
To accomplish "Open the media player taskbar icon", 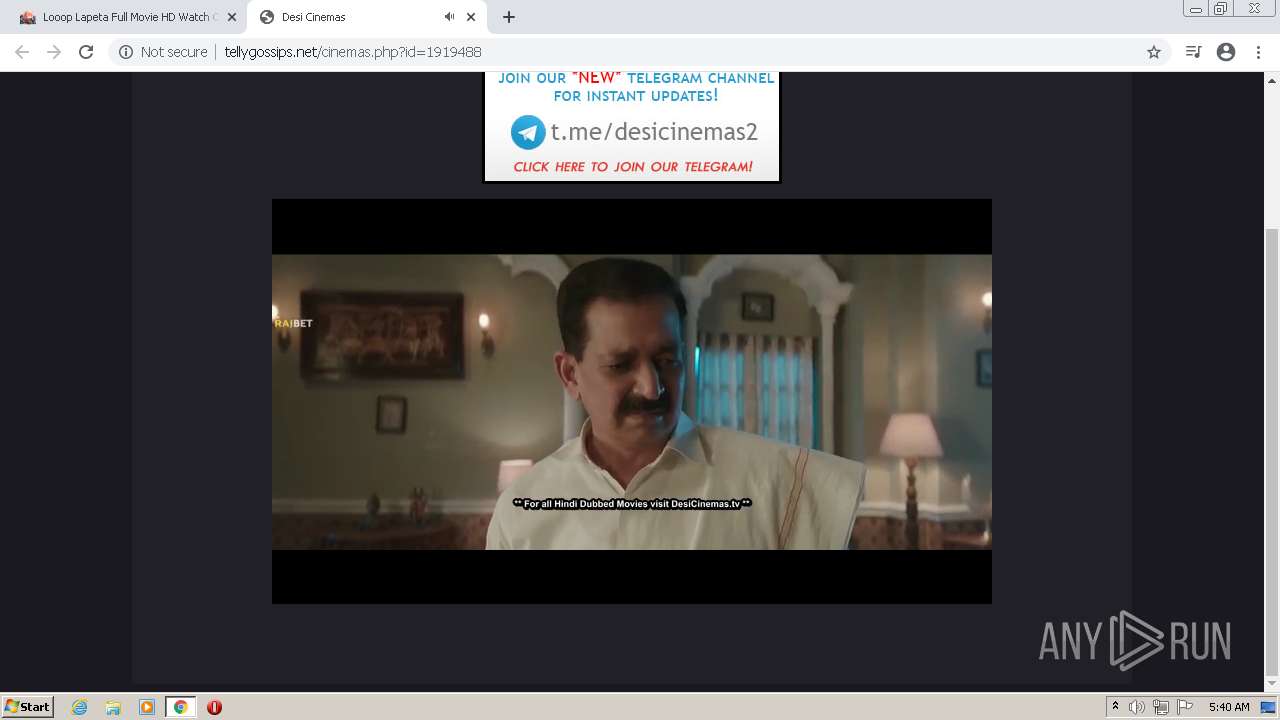I will (x=147, y=707).
